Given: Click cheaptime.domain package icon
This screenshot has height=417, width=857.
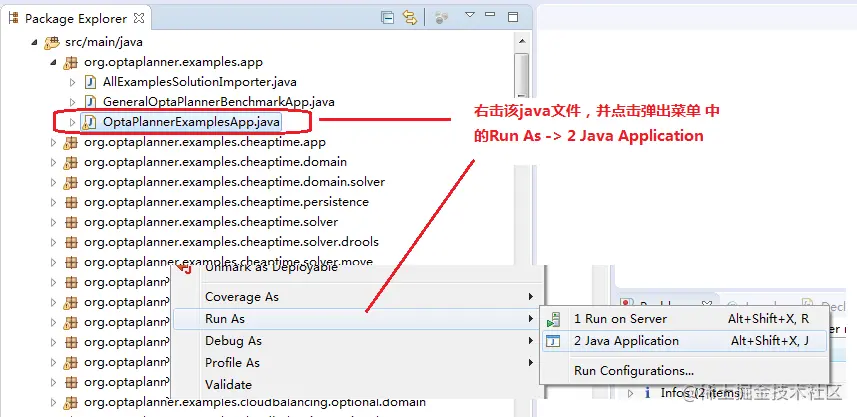Looking at the screenshot, I should pyautogui.click(x=71, y=162).
